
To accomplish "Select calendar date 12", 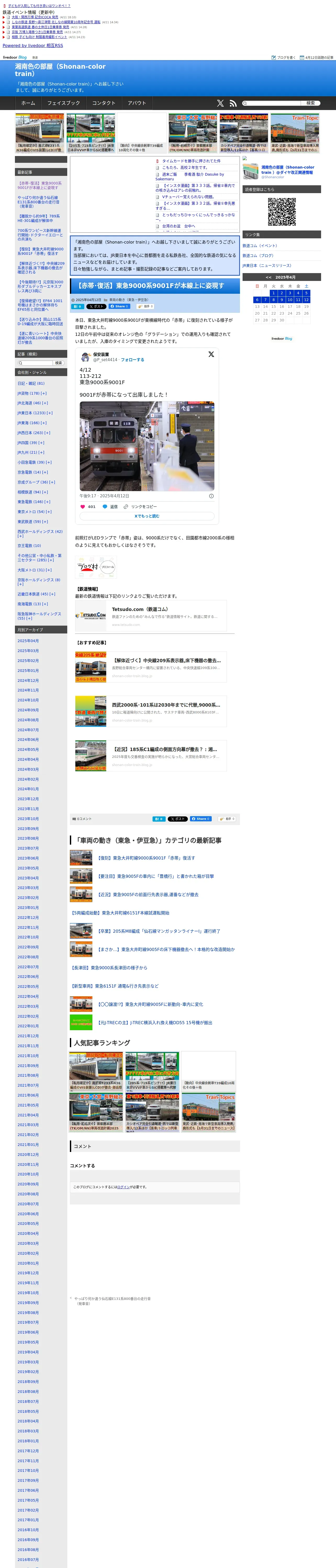I will (x=306, y=299).
